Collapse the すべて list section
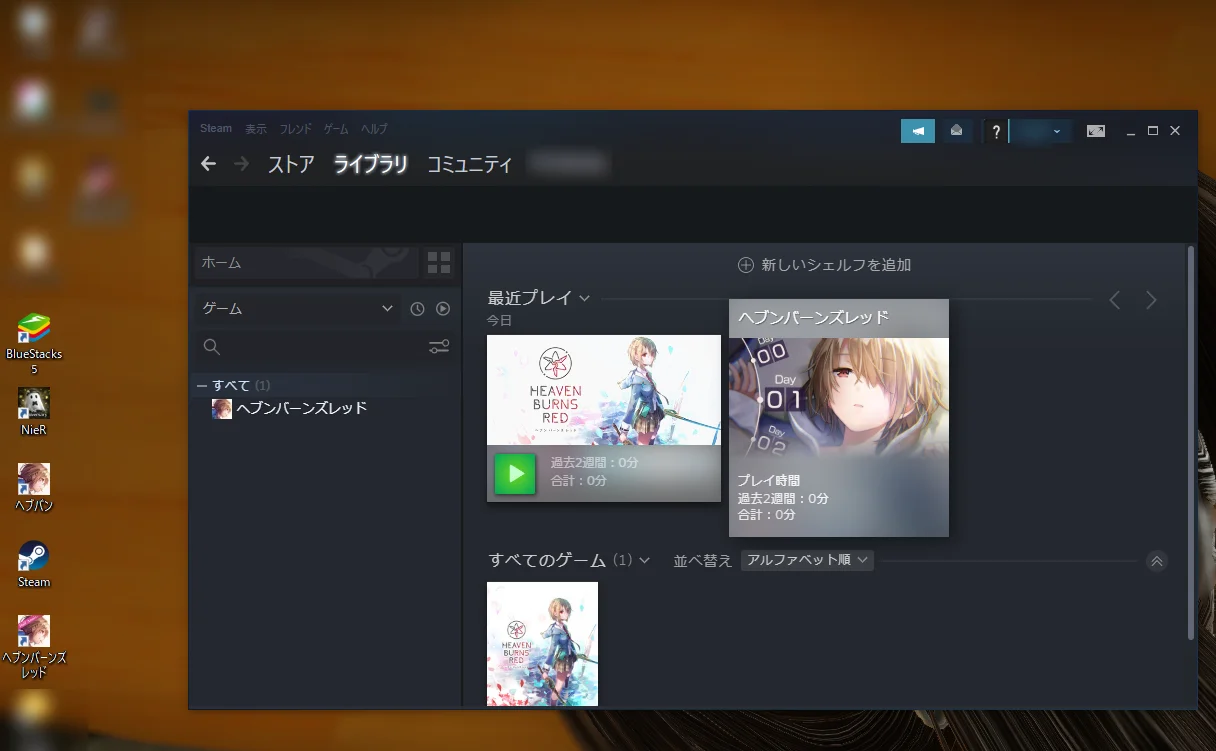This screenshot has height=751, width=1216. coord(202,385)
